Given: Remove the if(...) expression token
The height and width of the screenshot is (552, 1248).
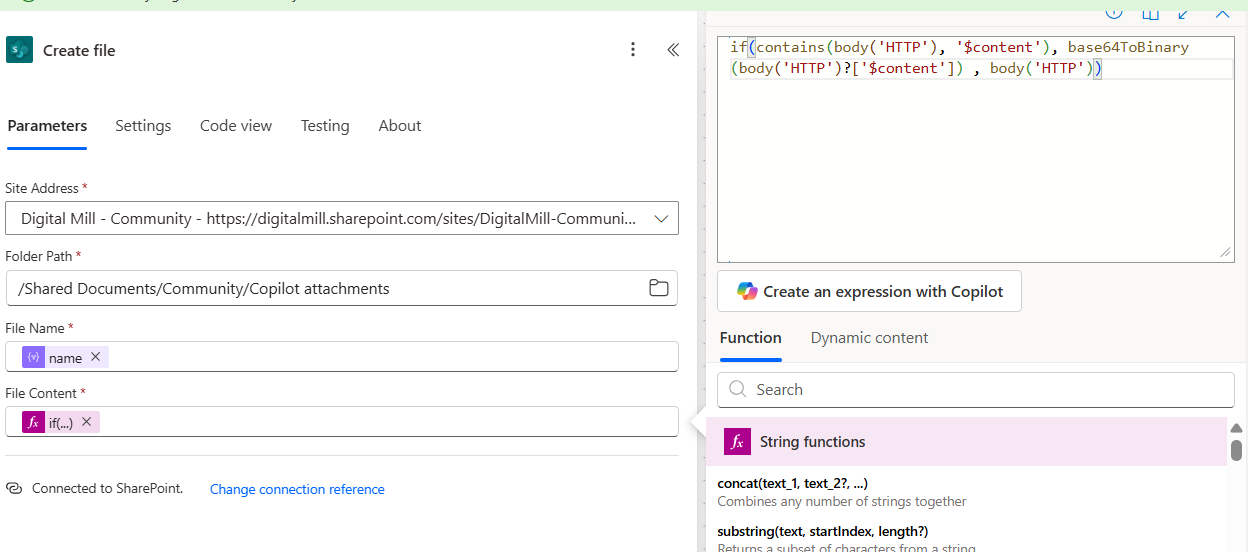Looking at the screenshot, I should point(86,422).
